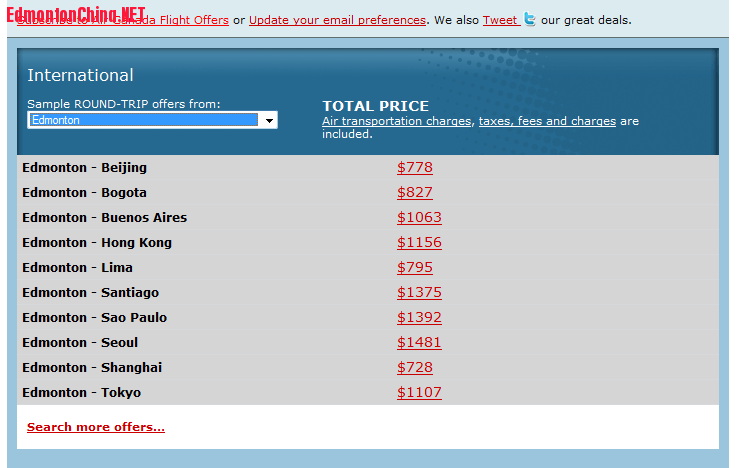Open the $1392 Sao Paulo fare
The image size is (737, 468).
(419, 317)
